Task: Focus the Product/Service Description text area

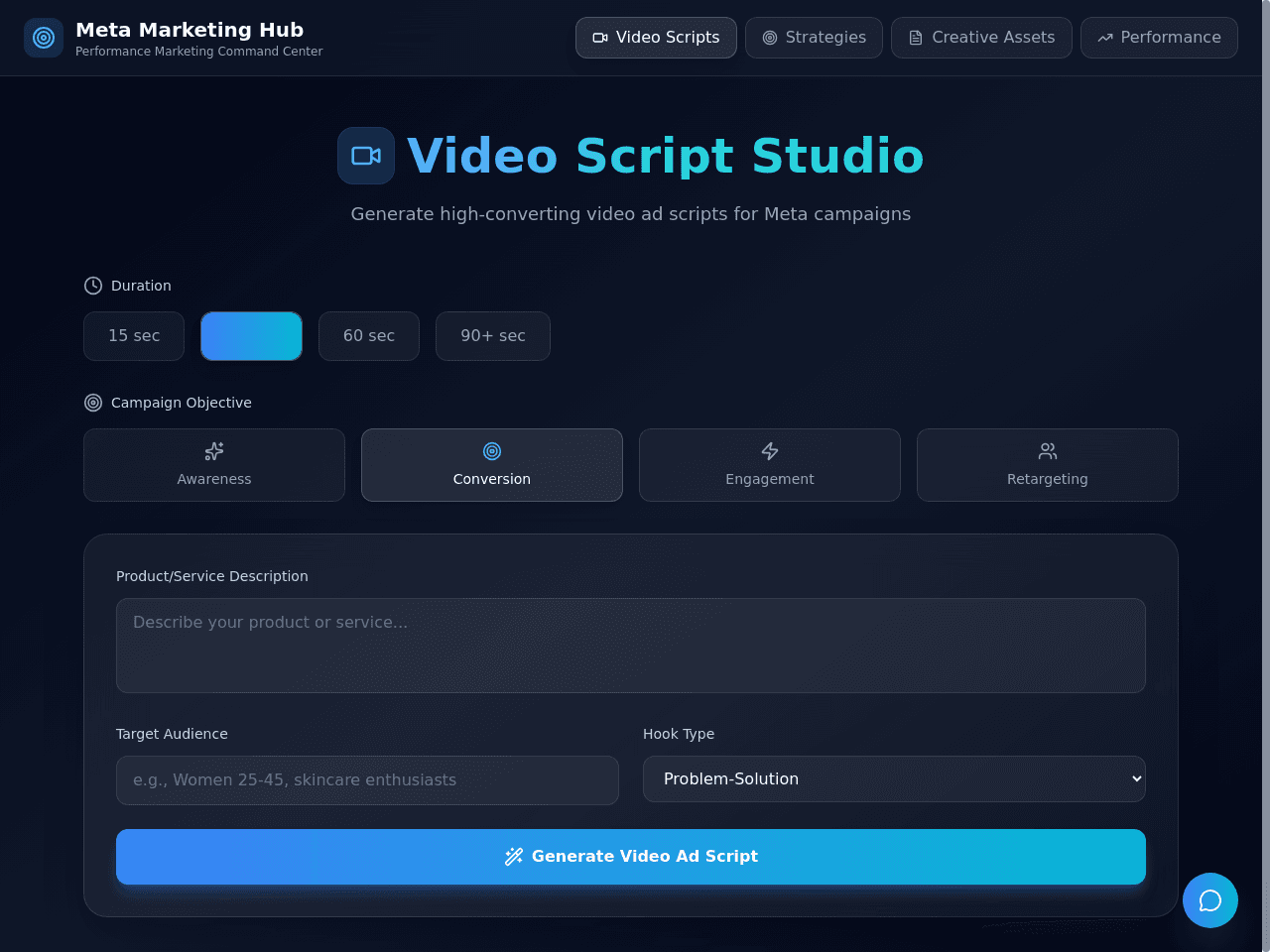Action: click(x=631, y=646)
